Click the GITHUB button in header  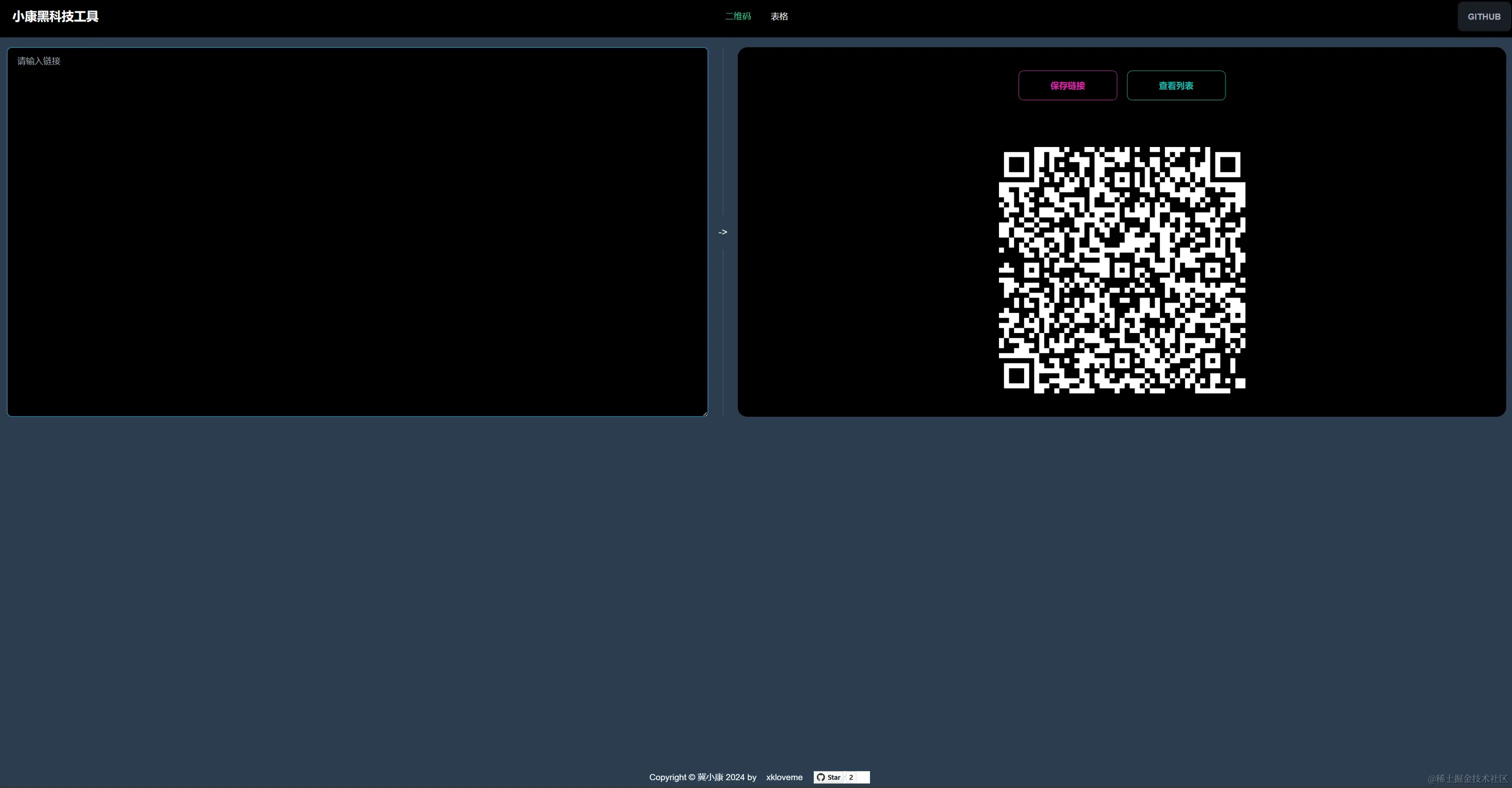pyautogui.click(x=1483, y=16)
